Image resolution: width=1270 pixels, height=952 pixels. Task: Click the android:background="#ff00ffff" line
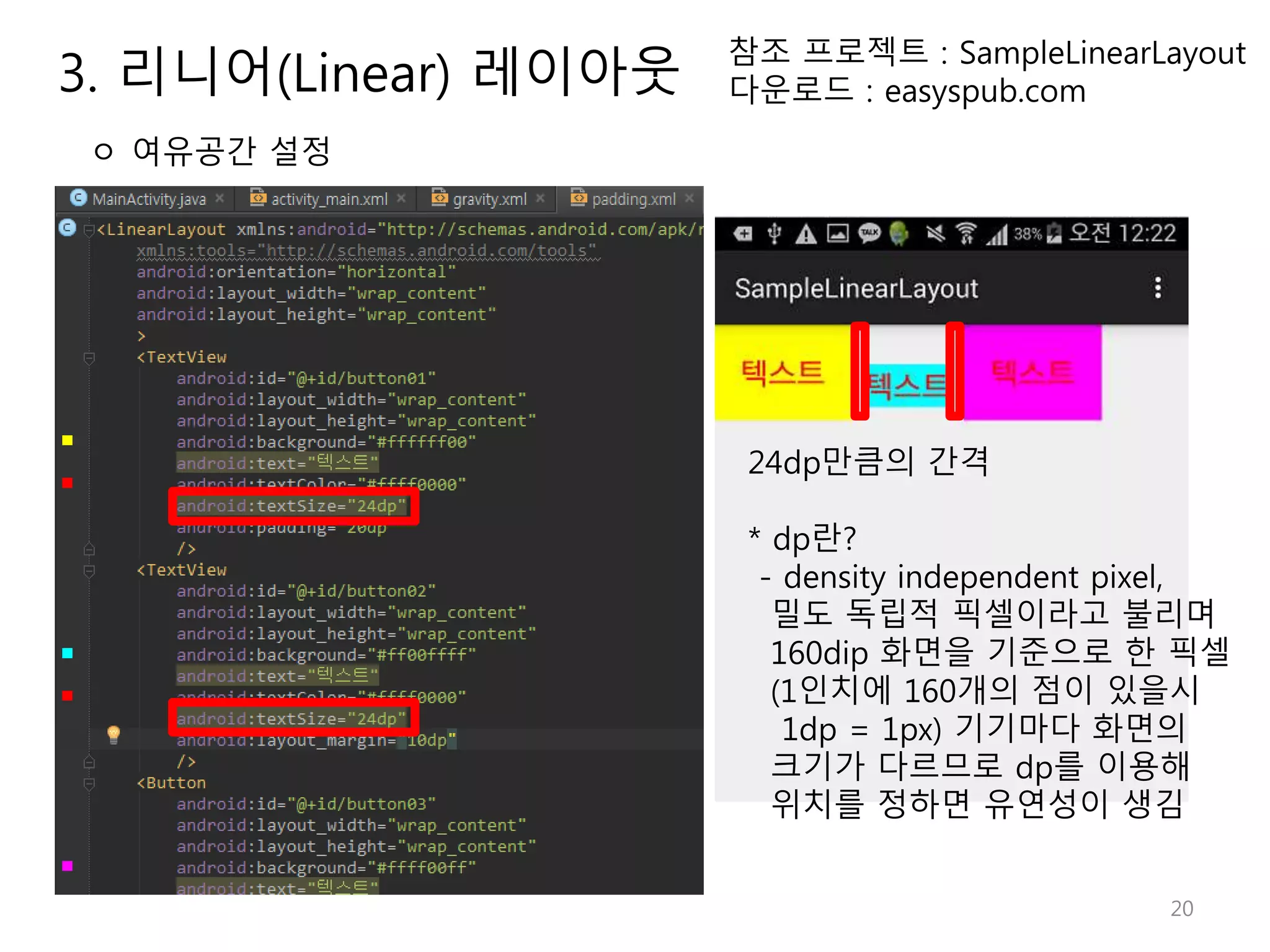pos(326,655)
